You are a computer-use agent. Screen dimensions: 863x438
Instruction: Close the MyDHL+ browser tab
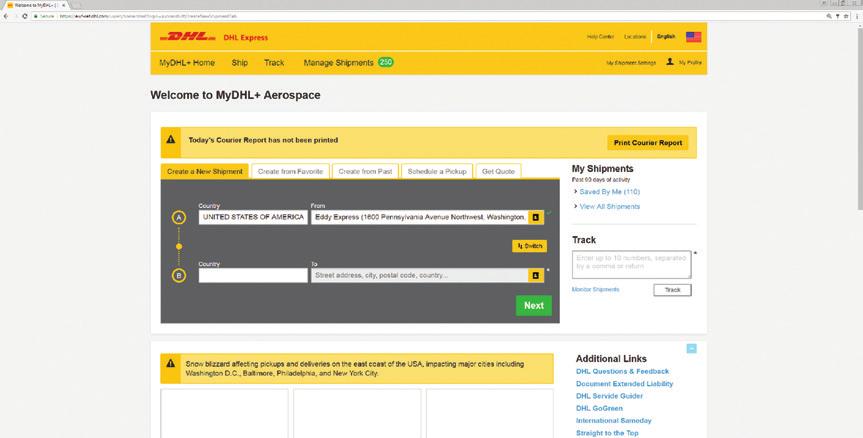(x=64, y=5)
